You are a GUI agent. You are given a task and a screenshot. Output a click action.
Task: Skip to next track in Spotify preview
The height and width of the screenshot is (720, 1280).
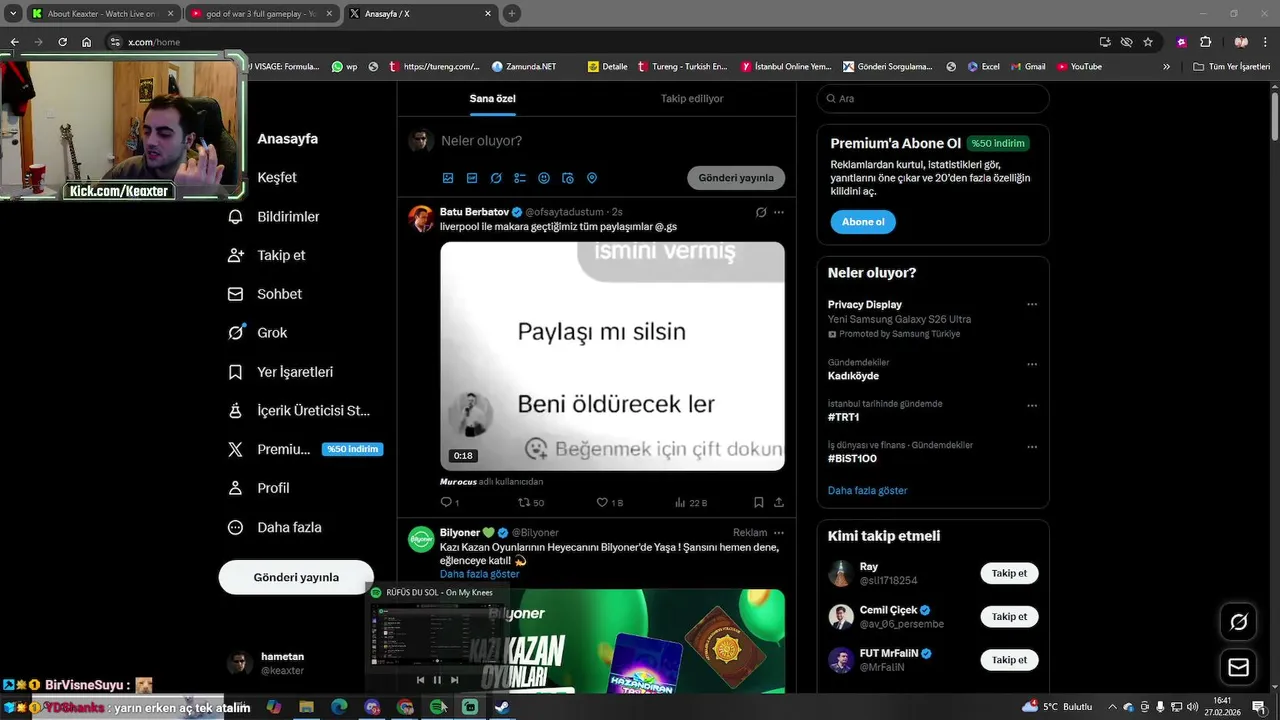click(x=454, y=680)
